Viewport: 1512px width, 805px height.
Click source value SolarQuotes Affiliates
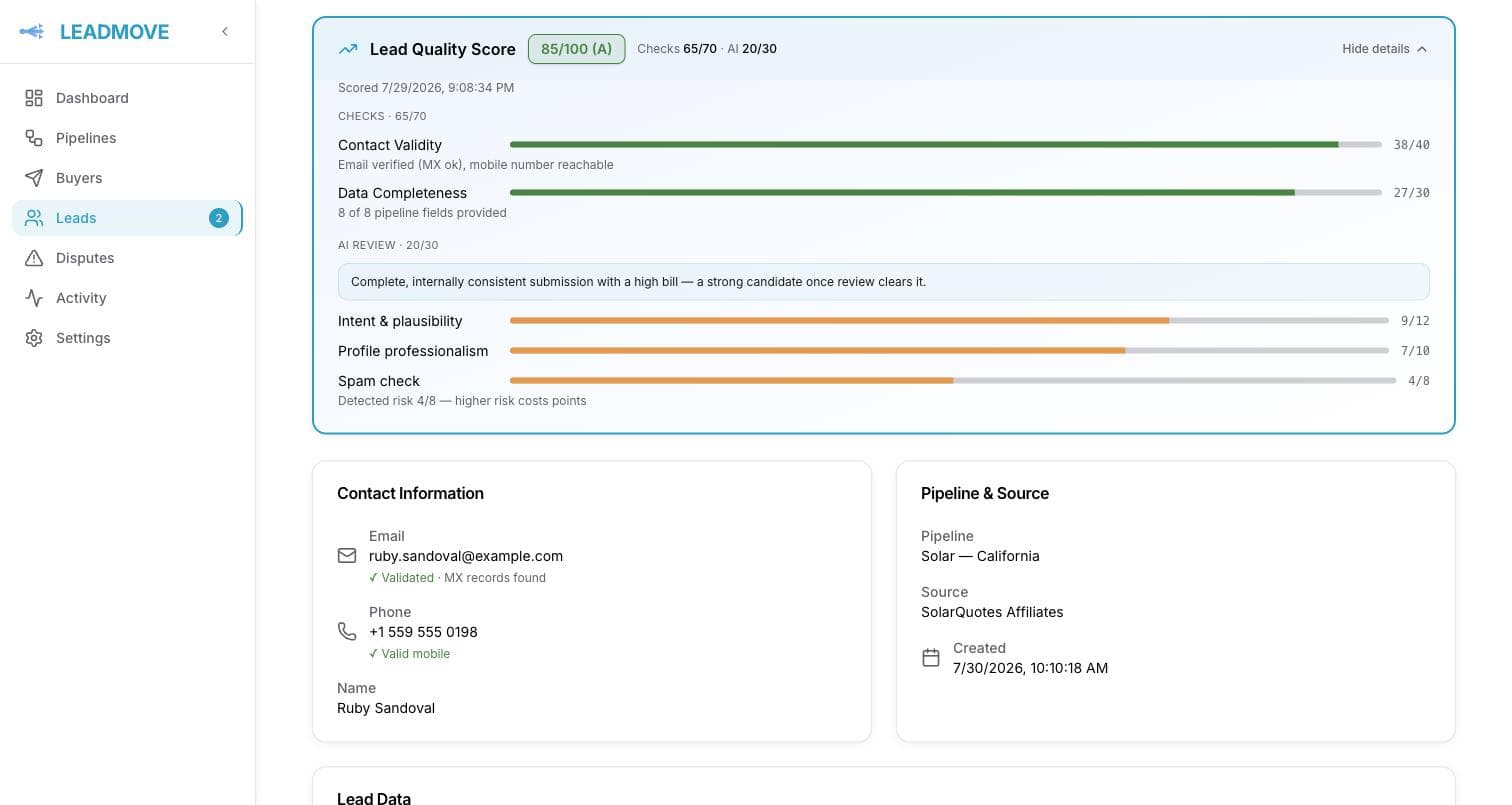992,612
